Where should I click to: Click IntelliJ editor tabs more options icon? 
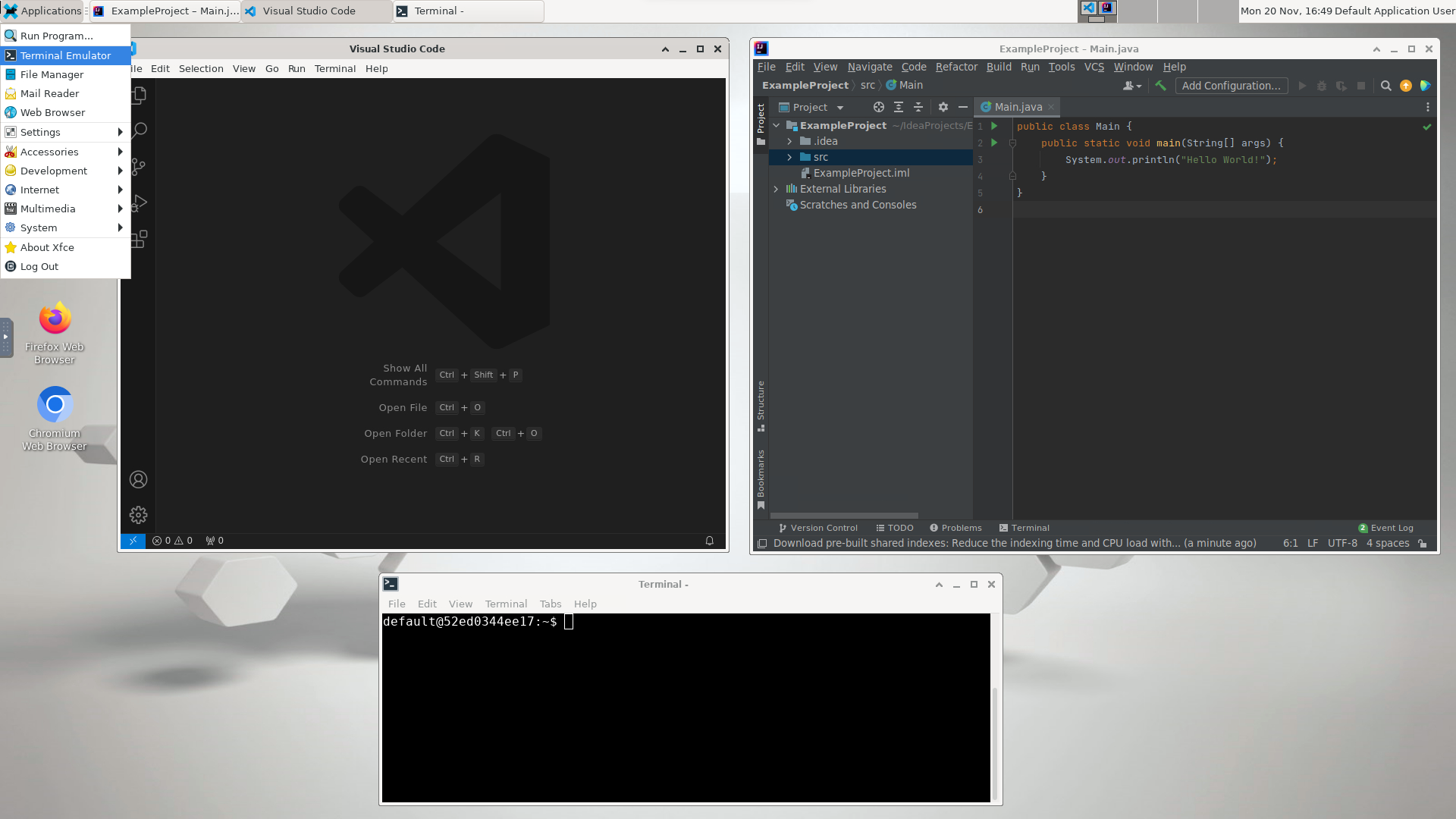(1428, 107)
